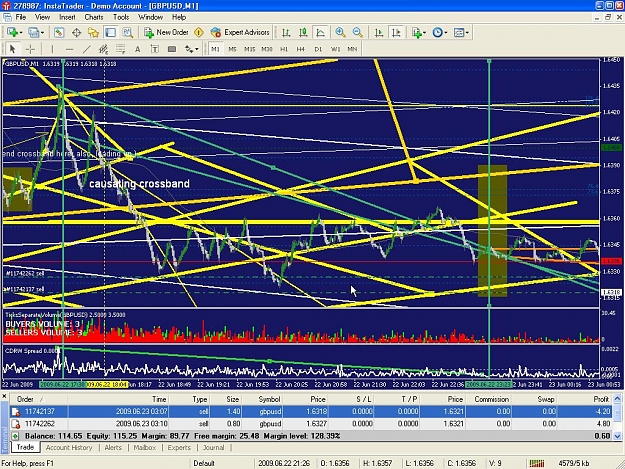Toggle the Terminal panel icon

110,32
